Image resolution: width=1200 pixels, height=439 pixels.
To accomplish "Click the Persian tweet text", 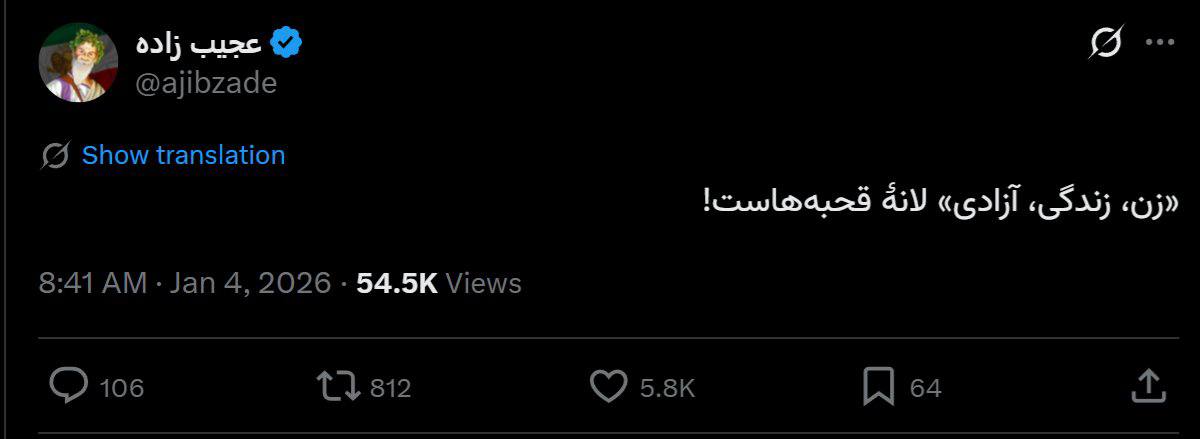I will (946, 202).
